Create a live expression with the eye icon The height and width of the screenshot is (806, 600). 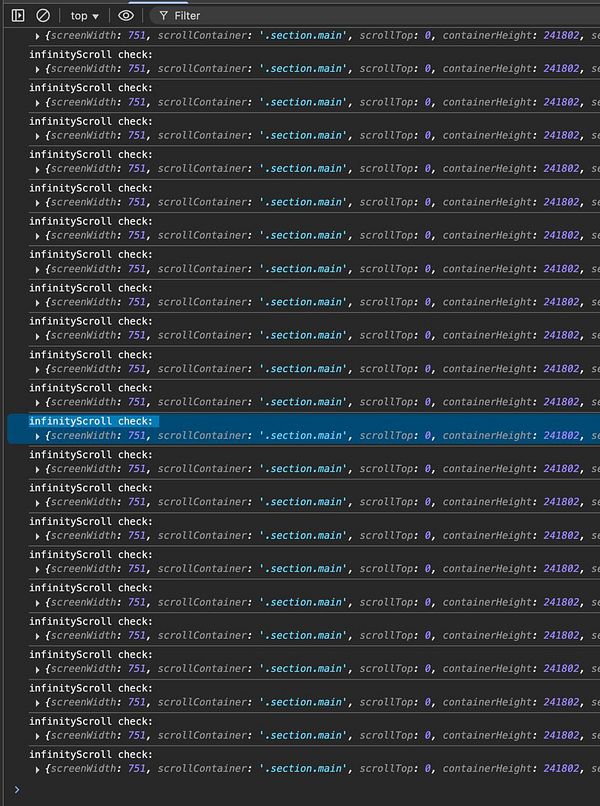coord(126,16)
